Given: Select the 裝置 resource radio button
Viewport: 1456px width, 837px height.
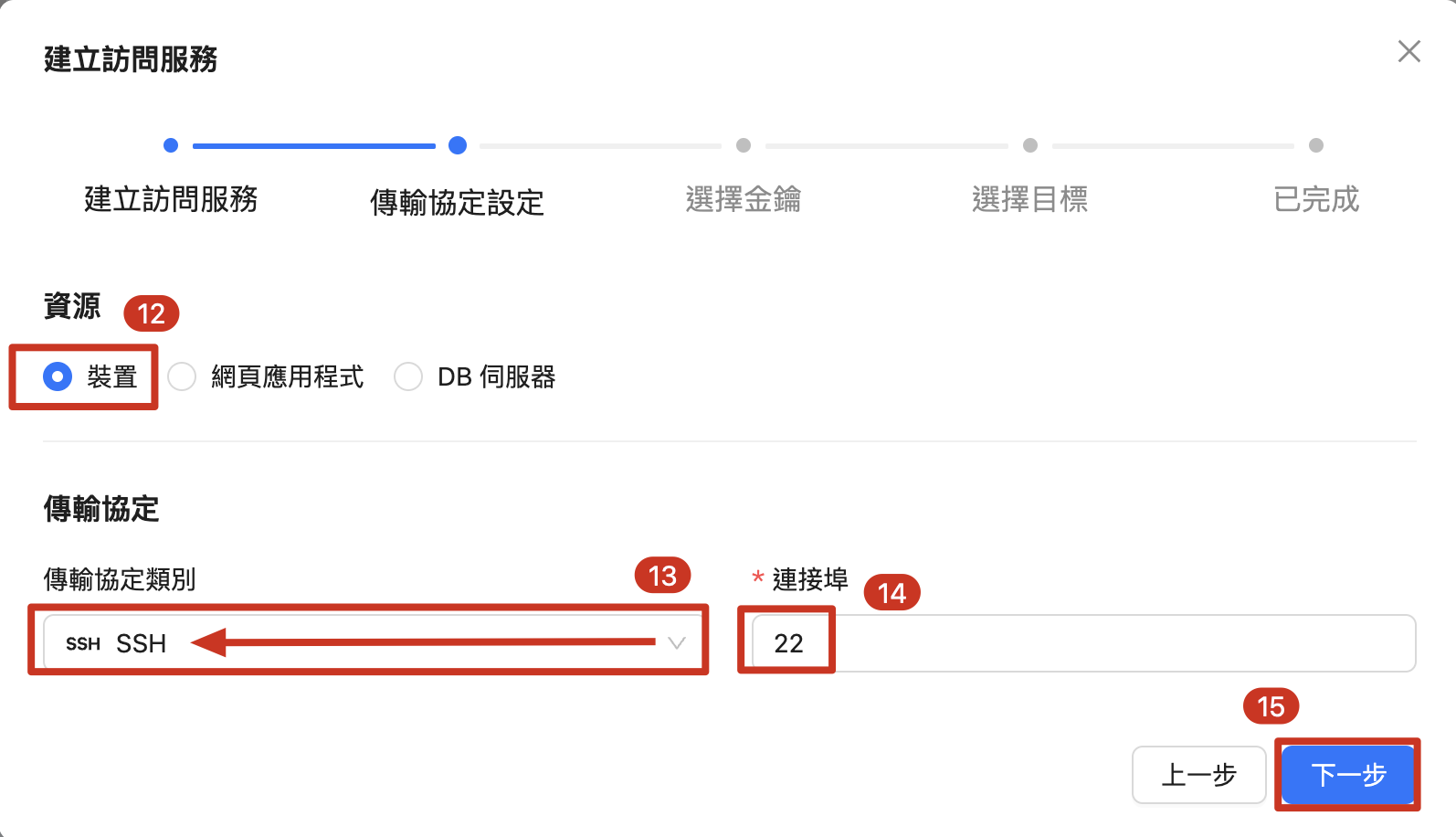Looking at the screenshot, I should pyautogui.click(x=58, y=376).
